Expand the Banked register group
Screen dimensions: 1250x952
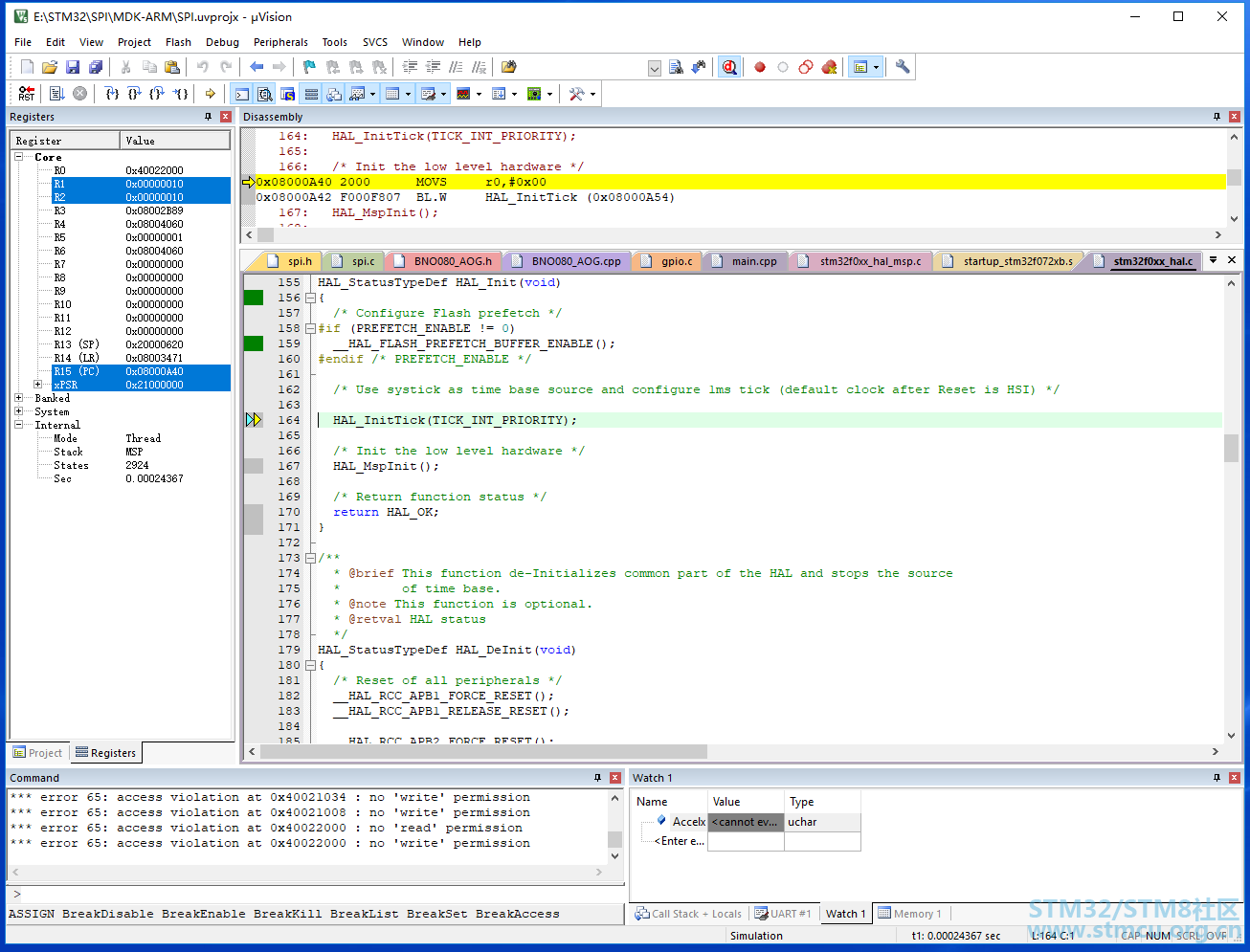click(x=18, y=398)
